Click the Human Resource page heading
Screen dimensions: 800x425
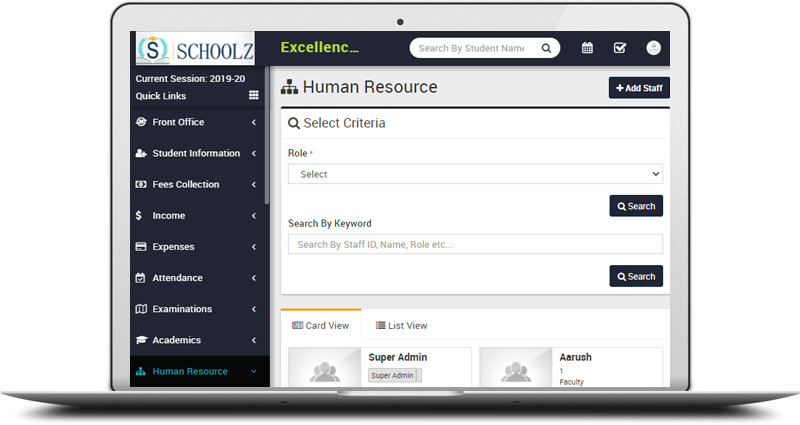(x=369, y=87)
